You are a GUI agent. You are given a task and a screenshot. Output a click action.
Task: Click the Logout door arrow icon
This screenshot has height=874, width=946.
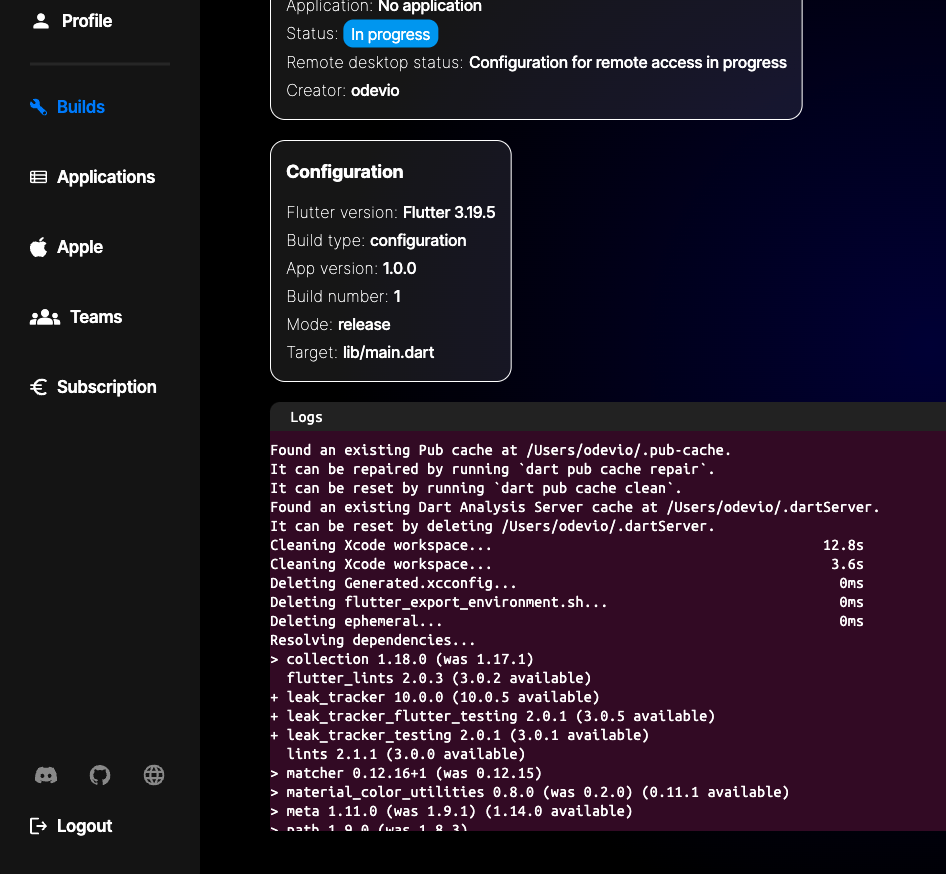click(x=39, y=826)
